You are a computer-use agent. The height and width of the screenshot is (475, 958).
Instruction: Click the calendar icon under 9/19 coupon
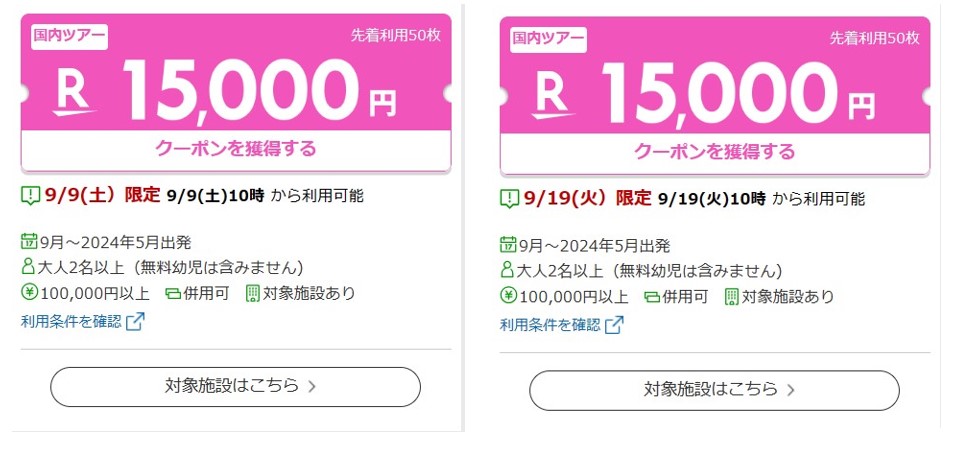pos(508,245)
